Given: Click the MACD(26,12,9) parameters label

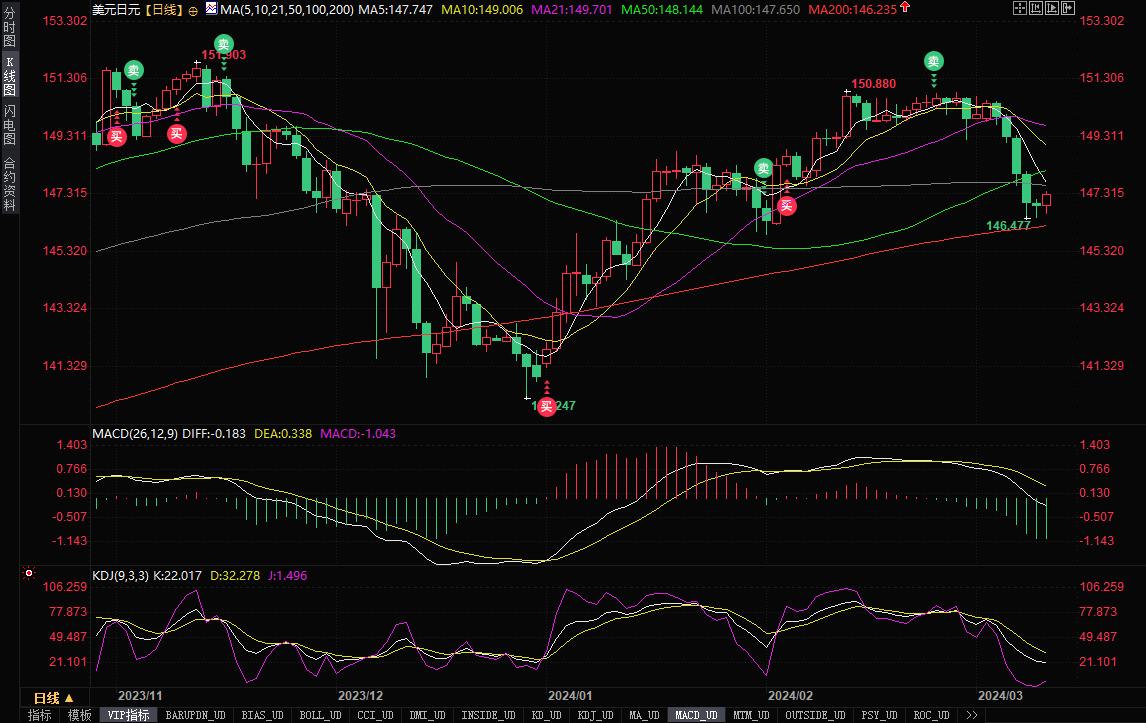Looking at the screenshot, I should [135, 434].
